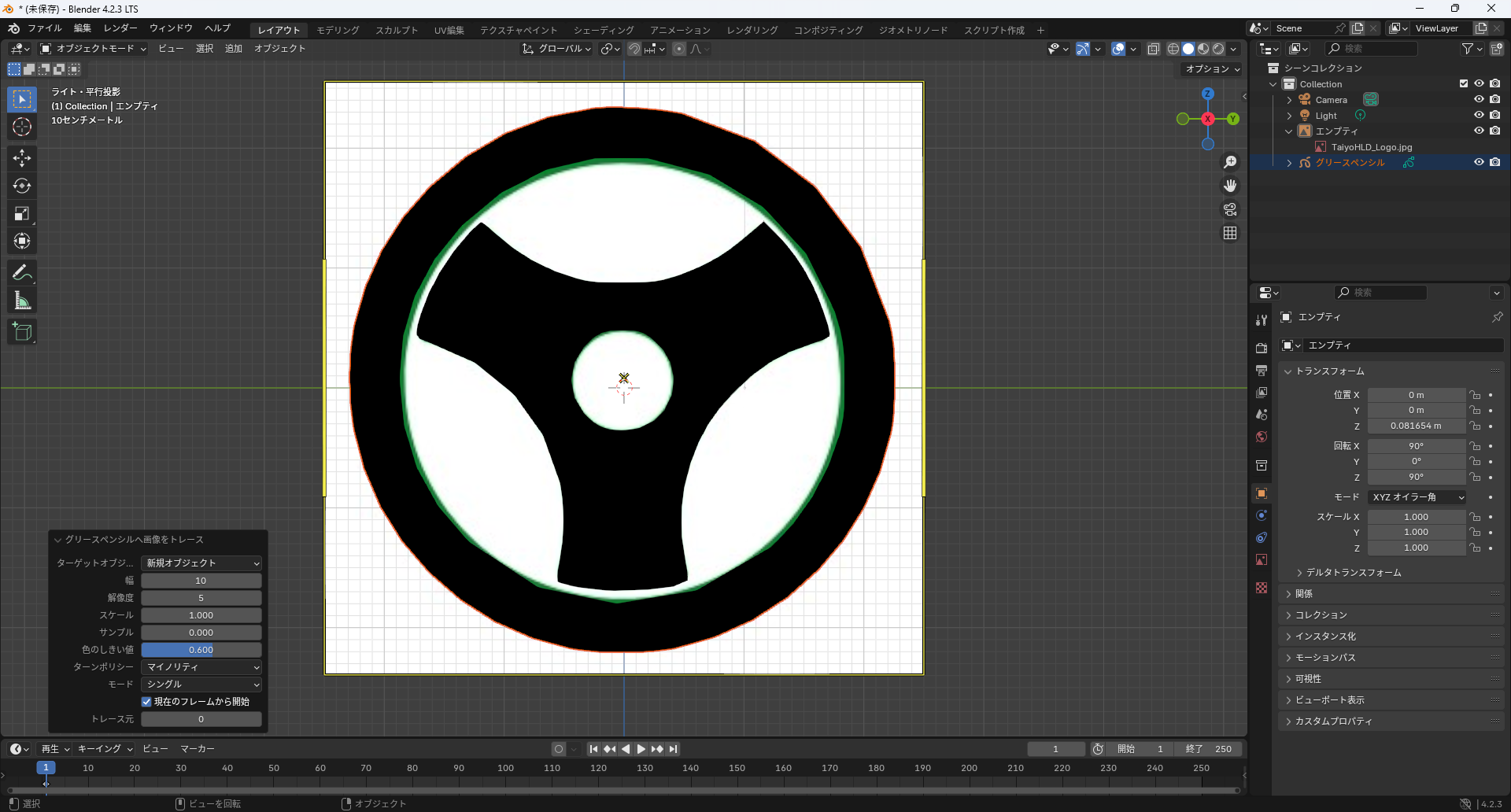Image resolution: width=1511 pixels, height=812 pixels.
Task: Select the Scale tool in the toolbar
Action: 22,213
